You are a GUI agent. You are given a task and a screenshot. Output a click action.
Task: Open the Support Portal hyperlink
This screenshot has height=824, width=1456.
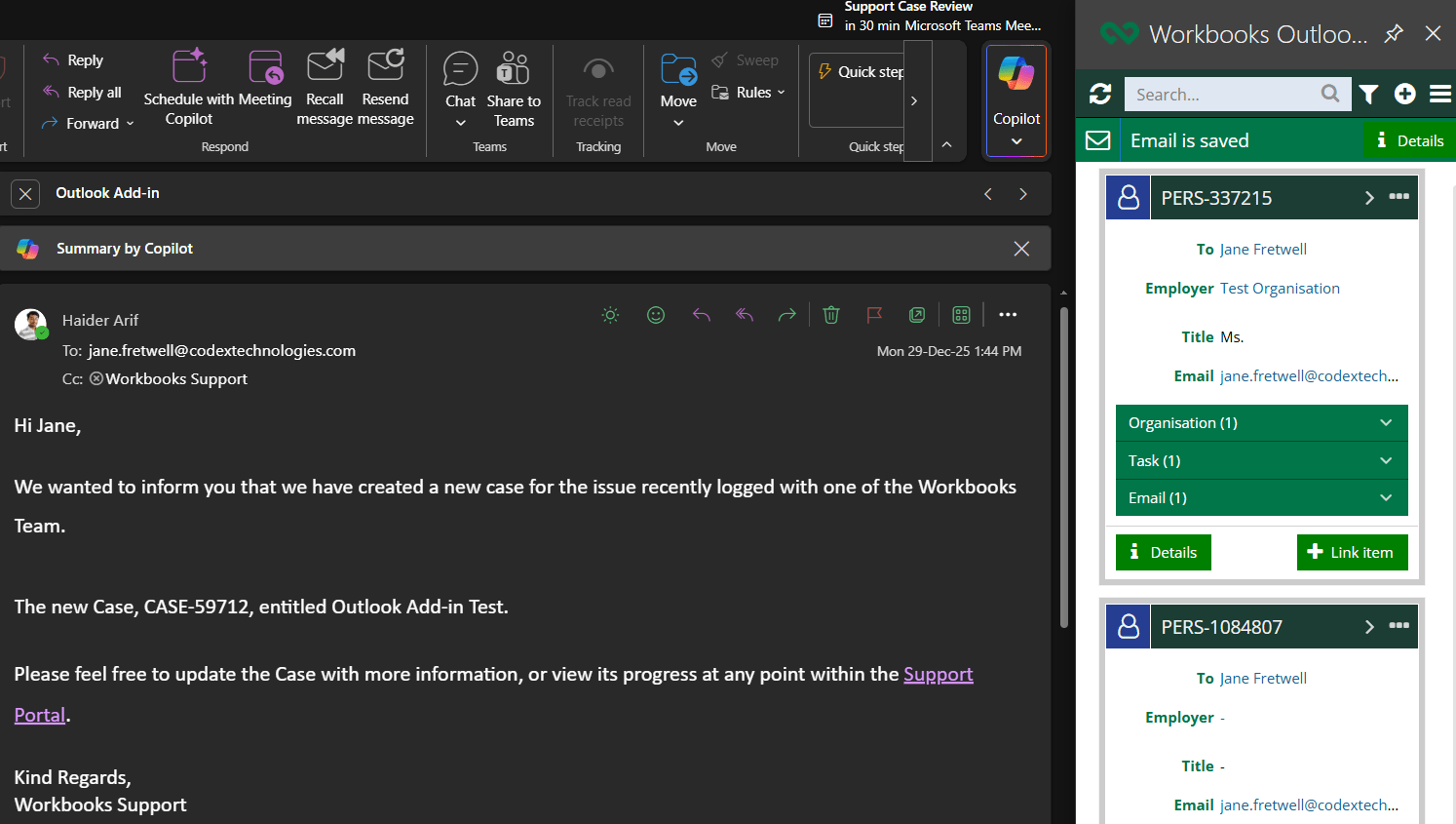pyautogui.click(x=938, y=675)
